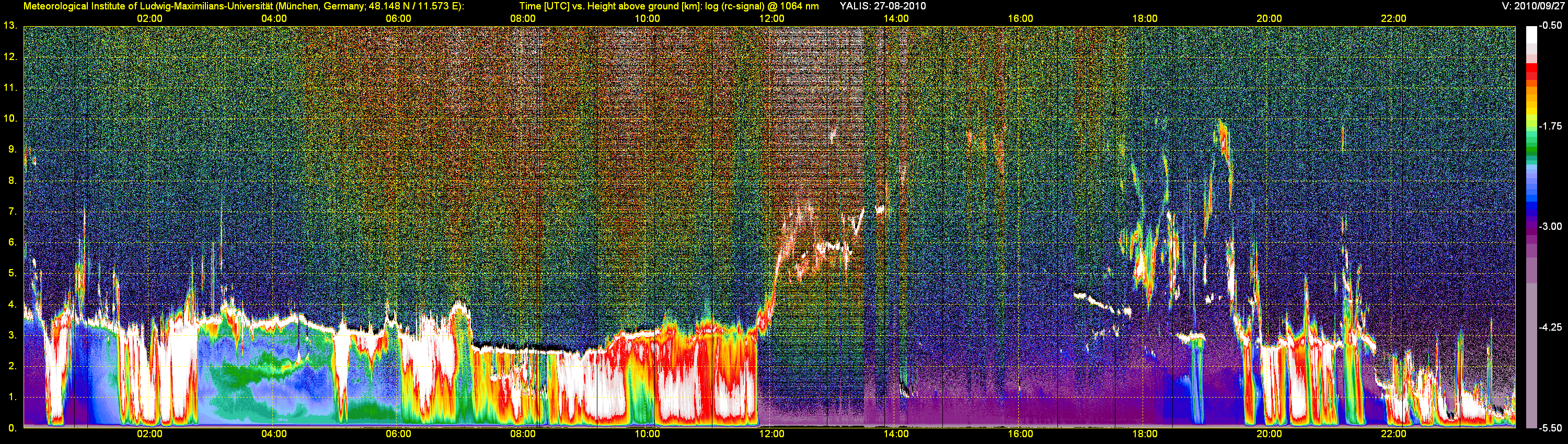Image resolution: width=1568 pixels, height=444 pixels.
Task: Click the '-5.50' color scale value
Action: coord(1550,428)
